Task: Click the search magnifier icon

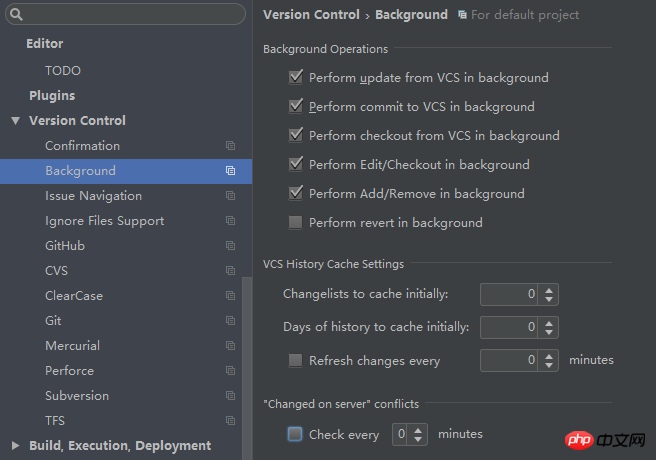Action: coord(16,15)
